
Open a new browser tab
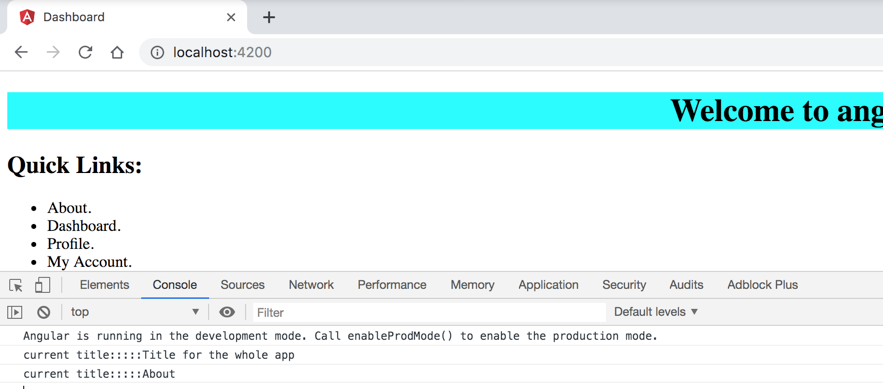[269, 17]
